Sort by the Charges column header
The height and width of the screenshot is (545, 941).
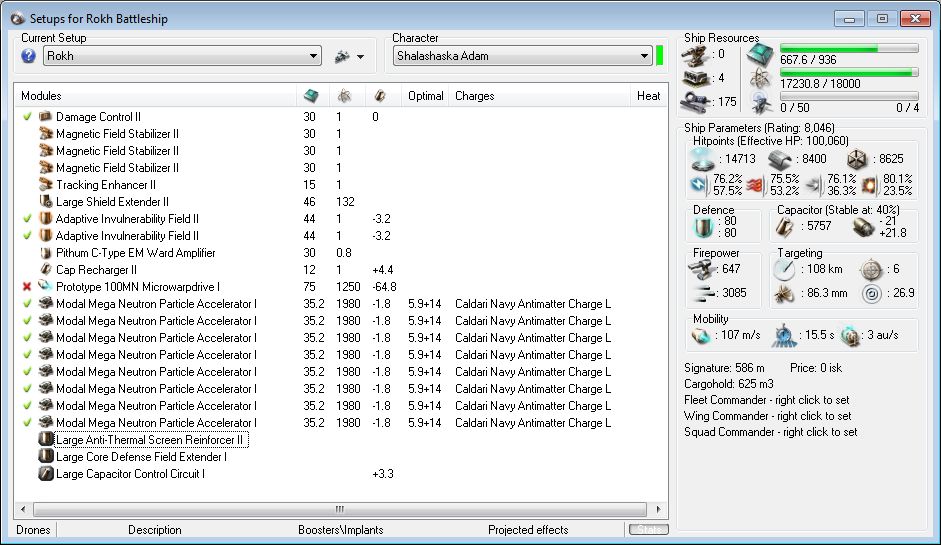click(x=540, y=96)
